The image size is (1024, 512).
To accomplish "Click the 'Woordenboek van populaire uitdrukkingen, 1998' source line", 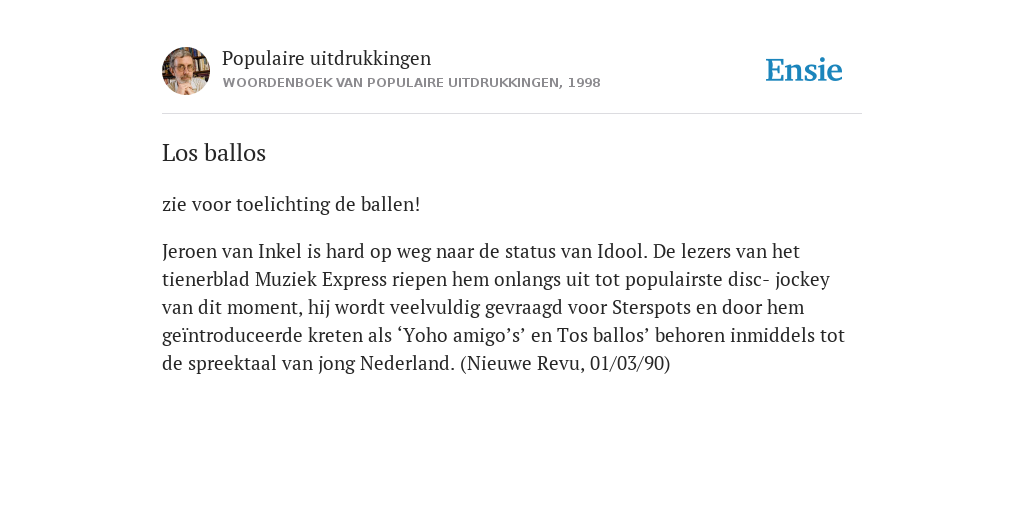I will (x=411, y=83).
